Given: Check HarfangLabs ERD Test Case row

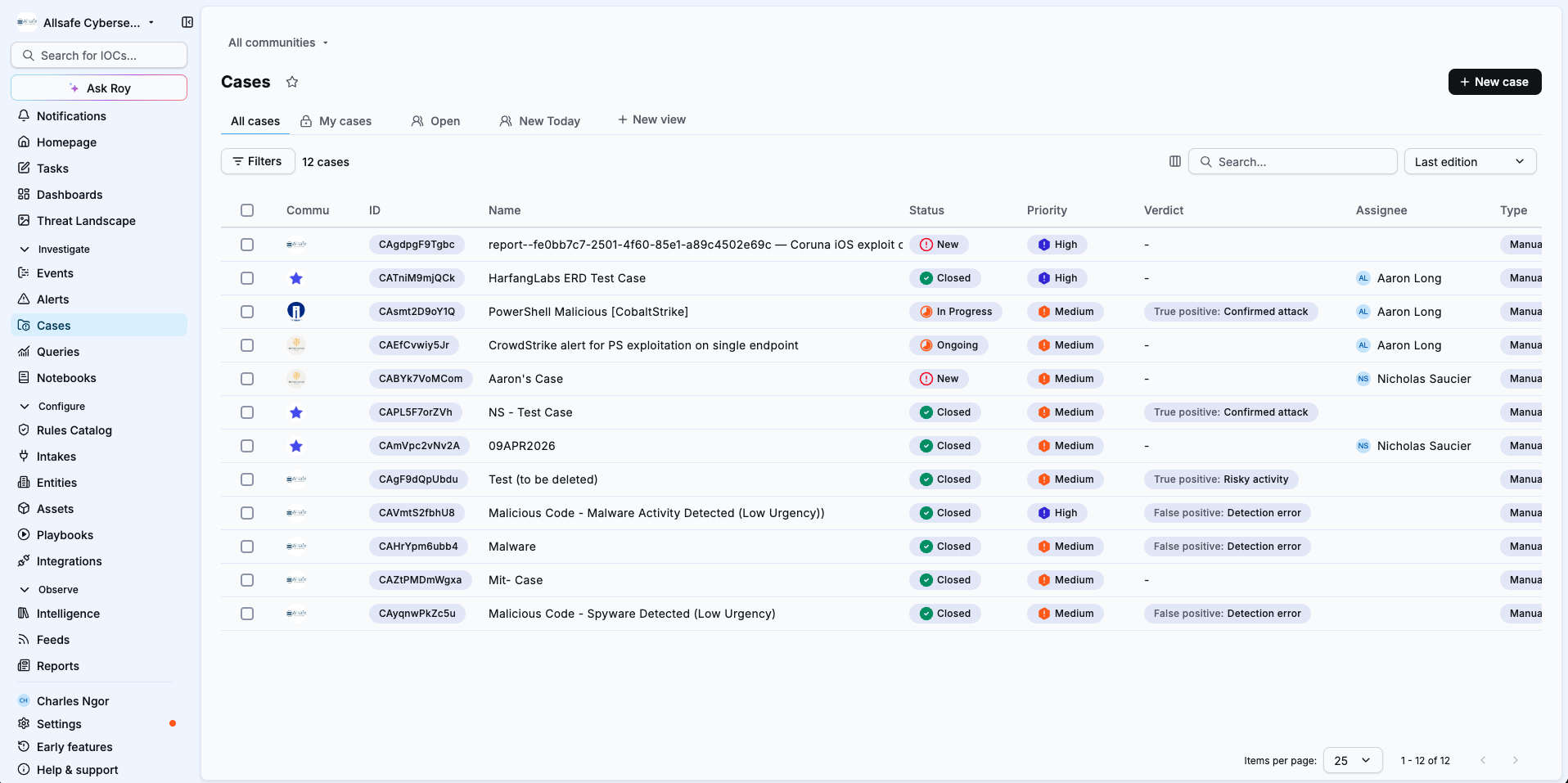Looking at the screenshot, I should 247,278.
